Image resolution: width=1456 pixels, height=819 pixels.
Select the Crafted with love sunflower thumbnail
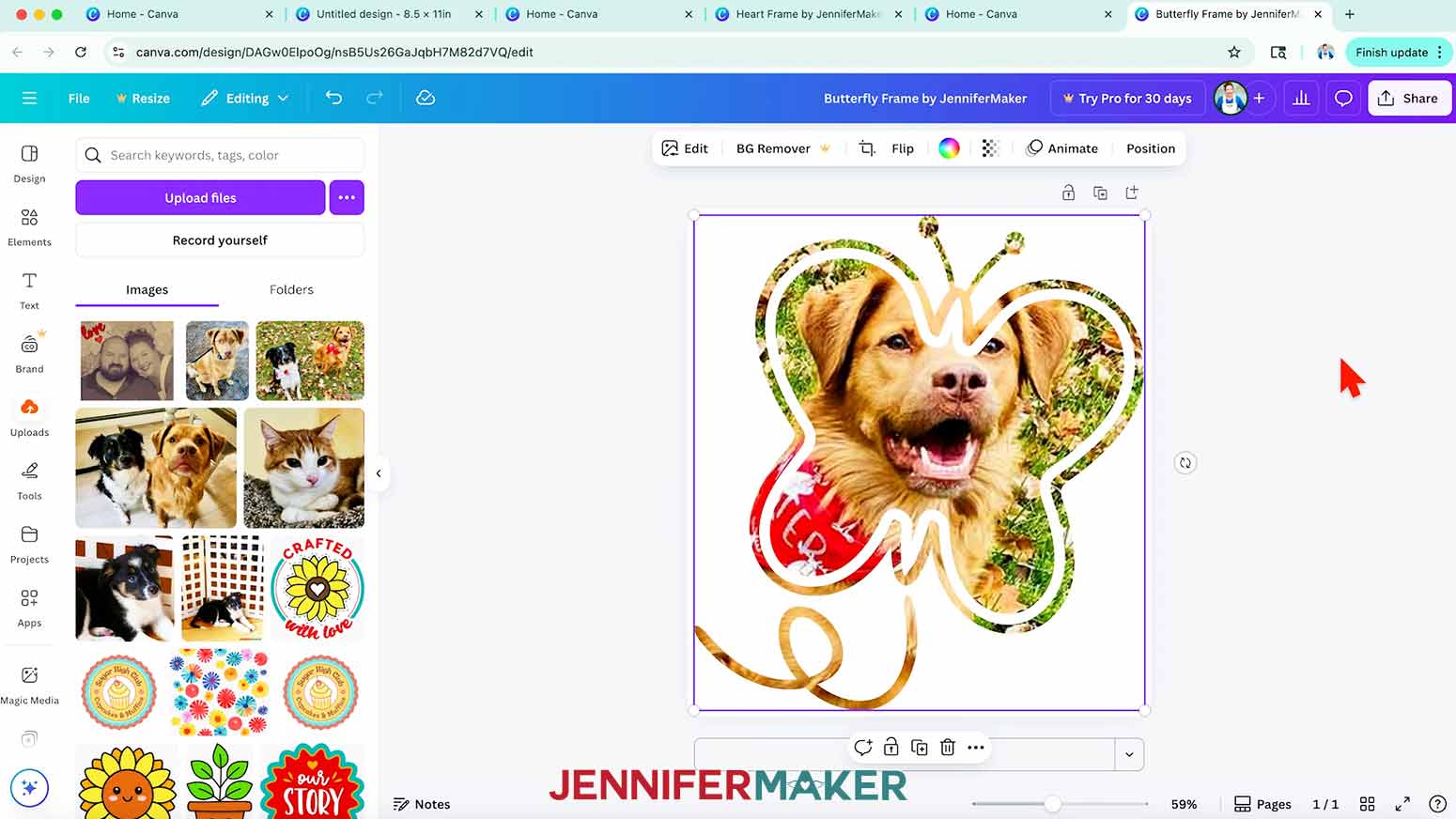318,589
